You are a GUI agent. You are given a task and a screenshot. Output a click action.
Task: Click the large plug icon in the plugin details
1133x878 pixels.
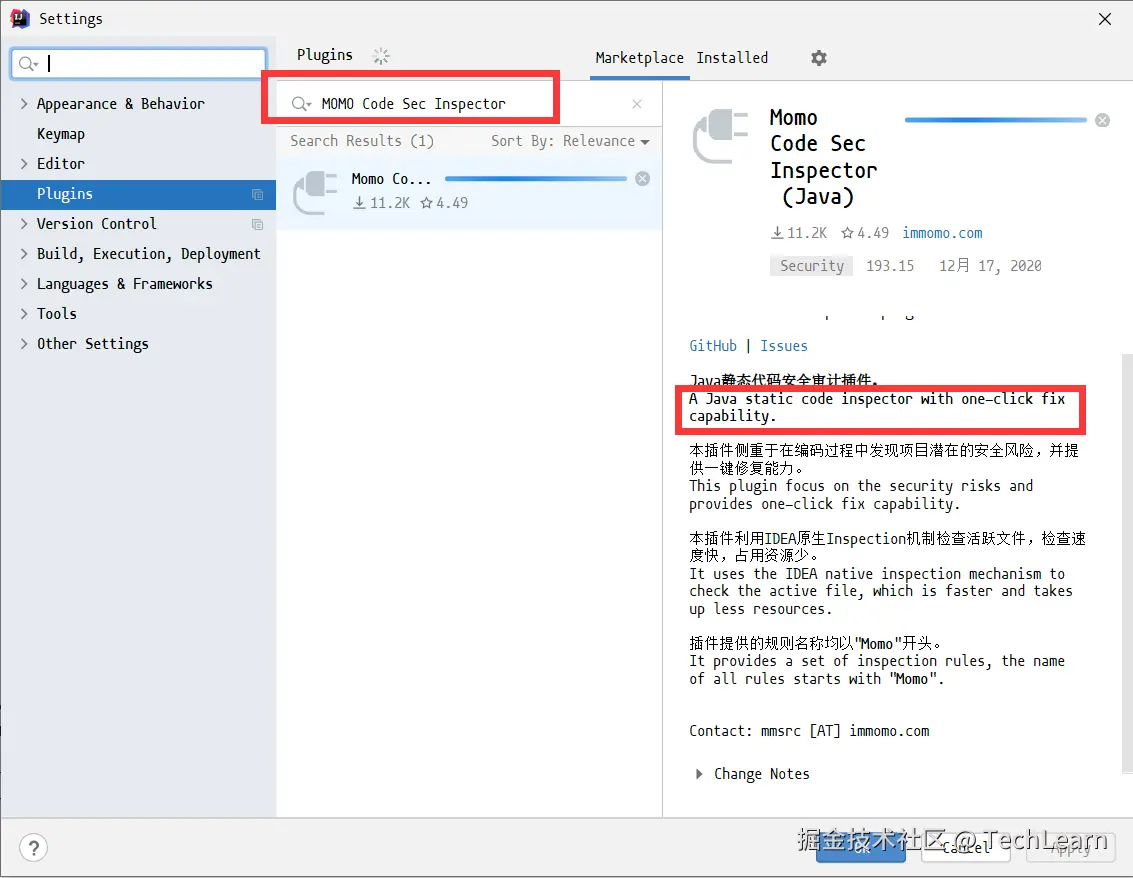(x=720, y=136)
